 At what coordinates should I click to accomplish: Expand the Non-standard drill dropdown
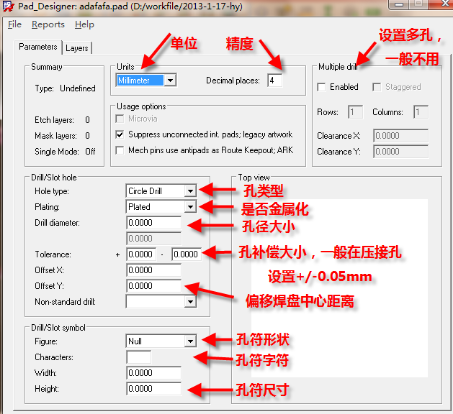point(190,302)
